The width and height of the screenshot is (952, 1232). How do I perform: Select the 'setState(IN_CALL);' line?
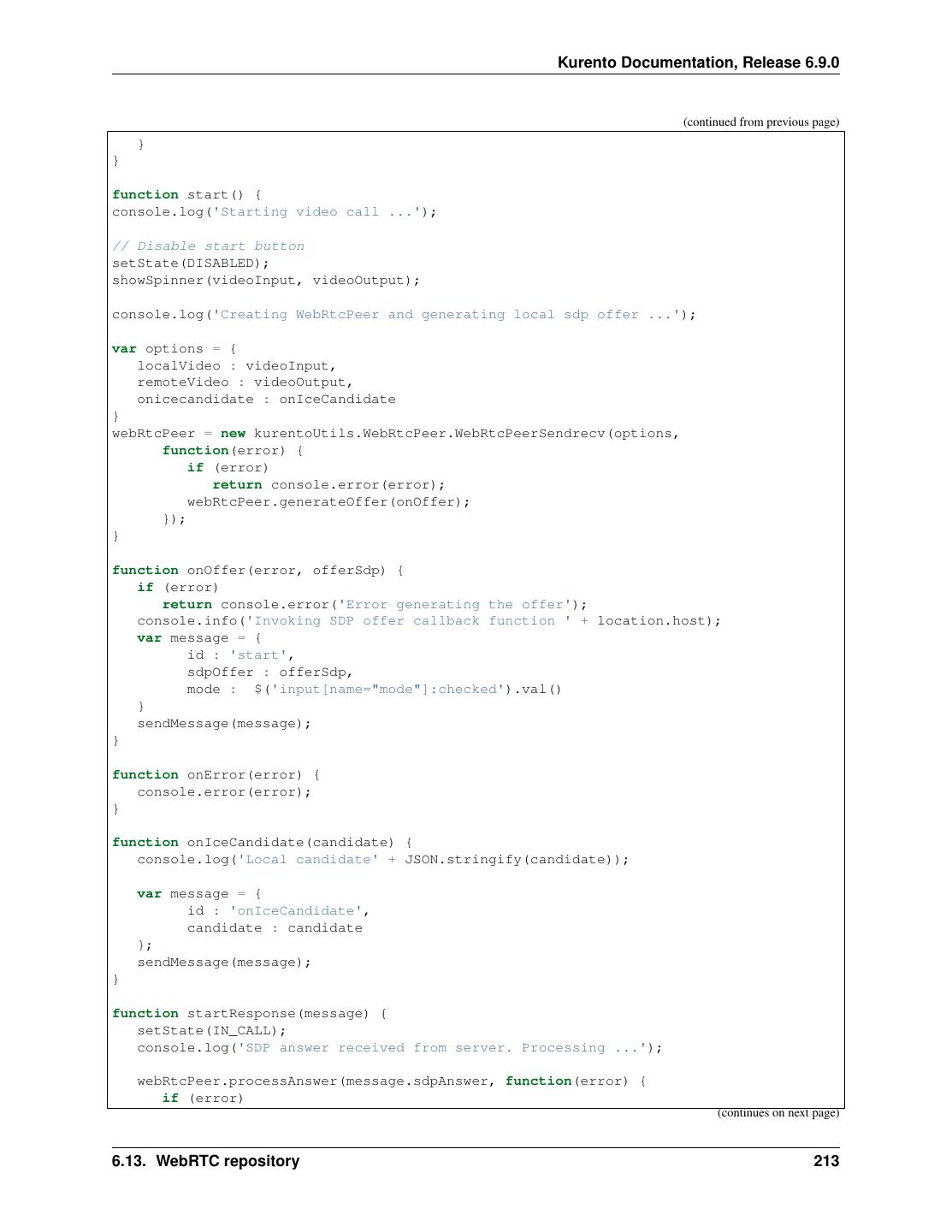(x=212, y=1031)
